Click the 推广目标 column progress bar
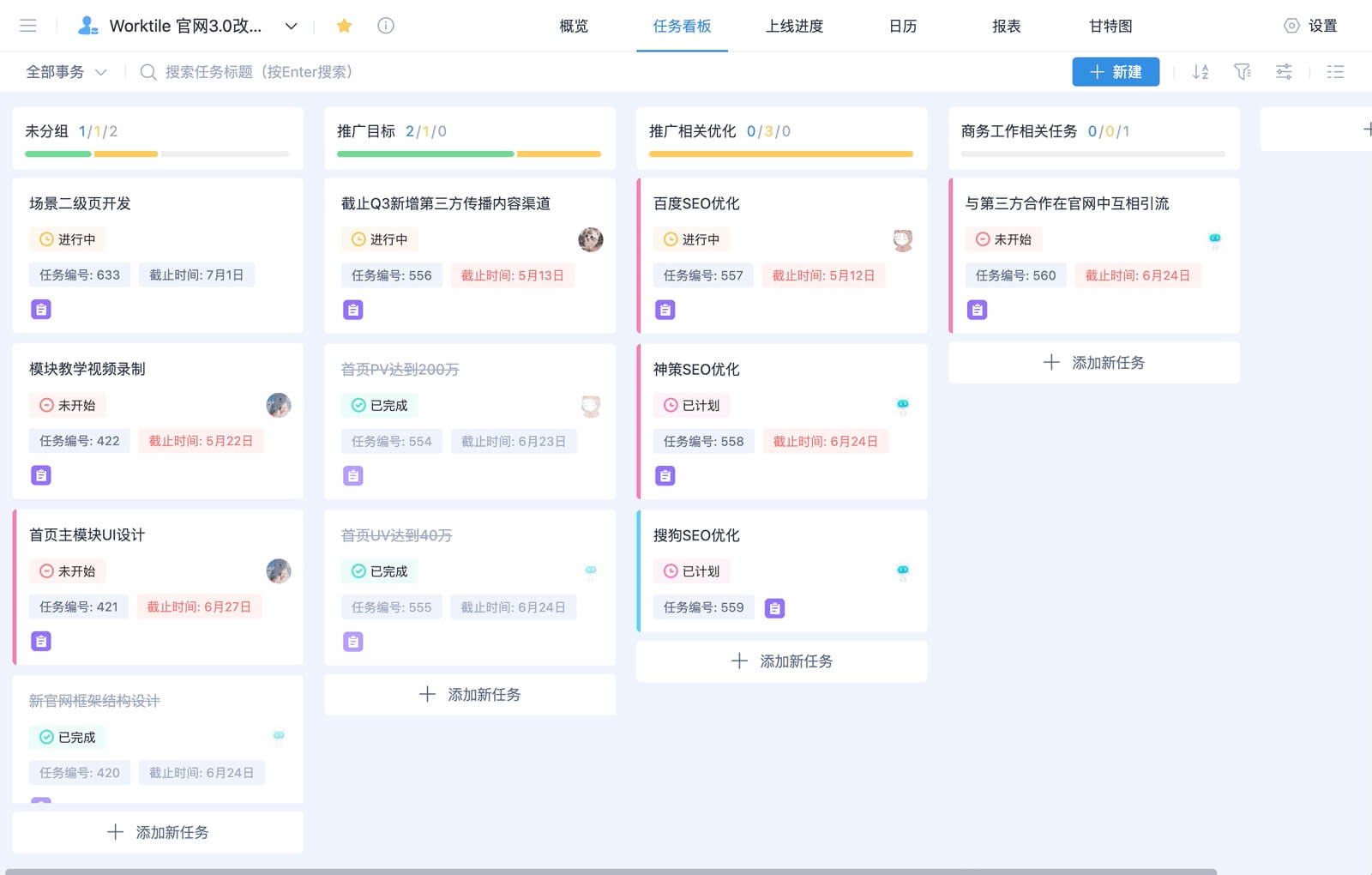1372x875 pixels. pos(469,154)
